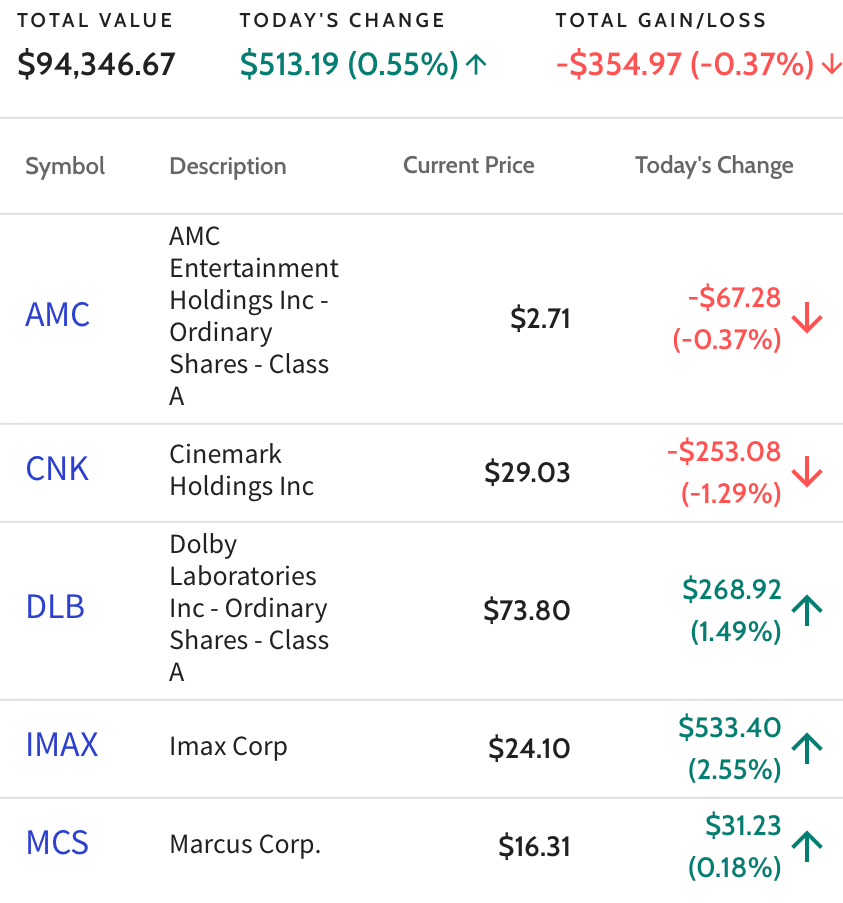Open the IMAX ticker symbol link
The image size is (843, 903).
click(62, 745)
